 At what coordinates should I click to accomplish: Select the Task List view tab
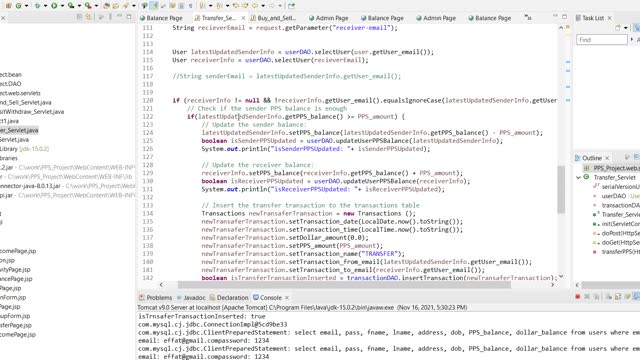(589, 18)
